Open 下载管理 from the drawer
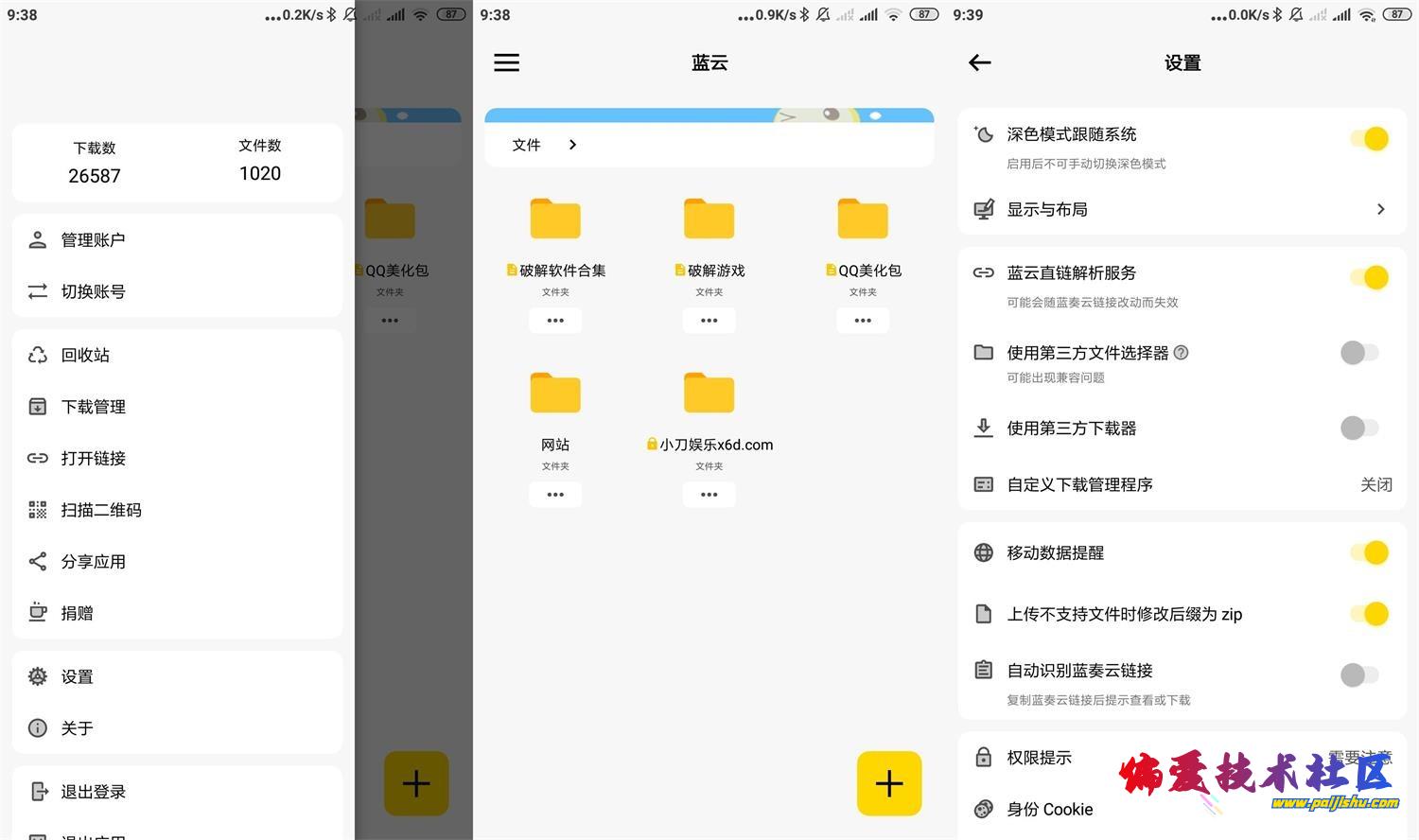The image size is (1419, 840). (x=177, y=407)
